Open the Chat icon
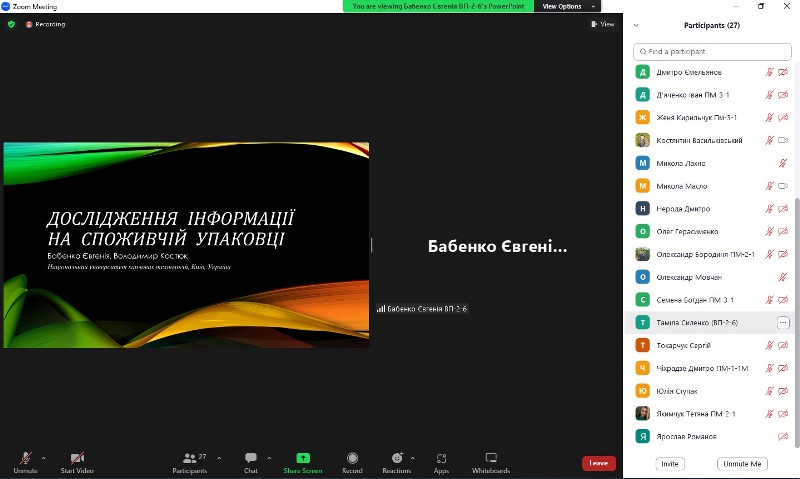800x479 pixels. click(251, 458)
